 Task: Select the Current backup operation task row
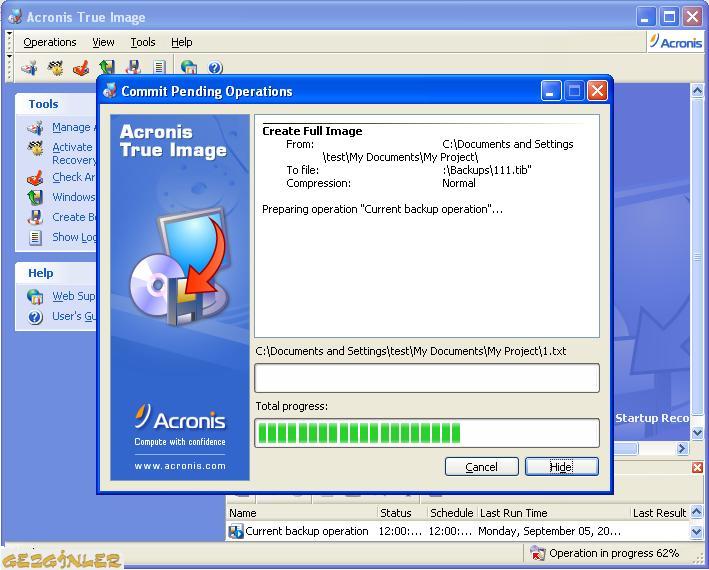(306, 531)
